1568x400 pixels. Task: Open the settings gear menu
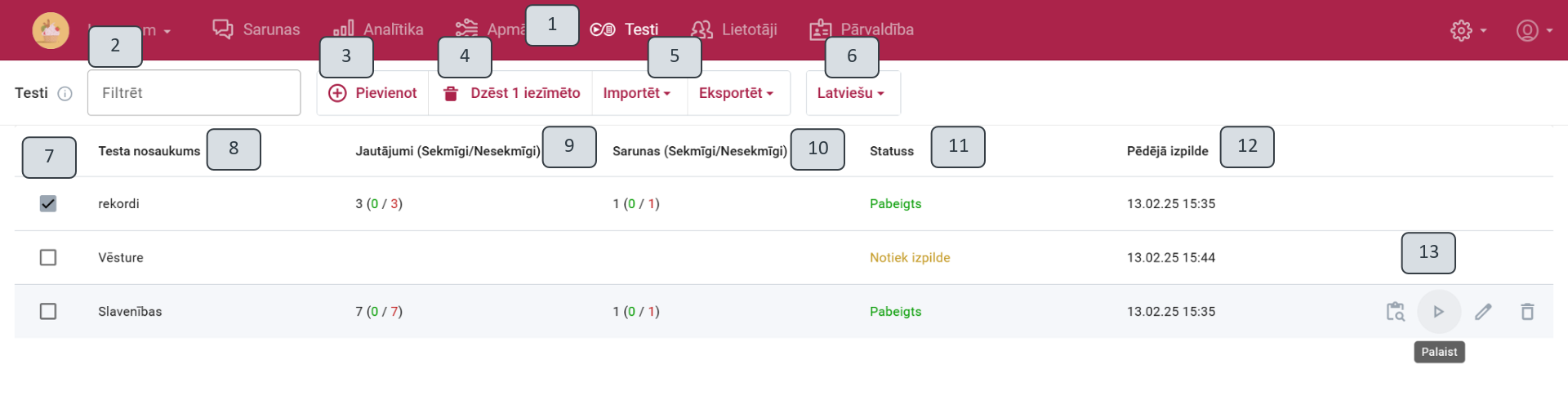[1468, 30]
